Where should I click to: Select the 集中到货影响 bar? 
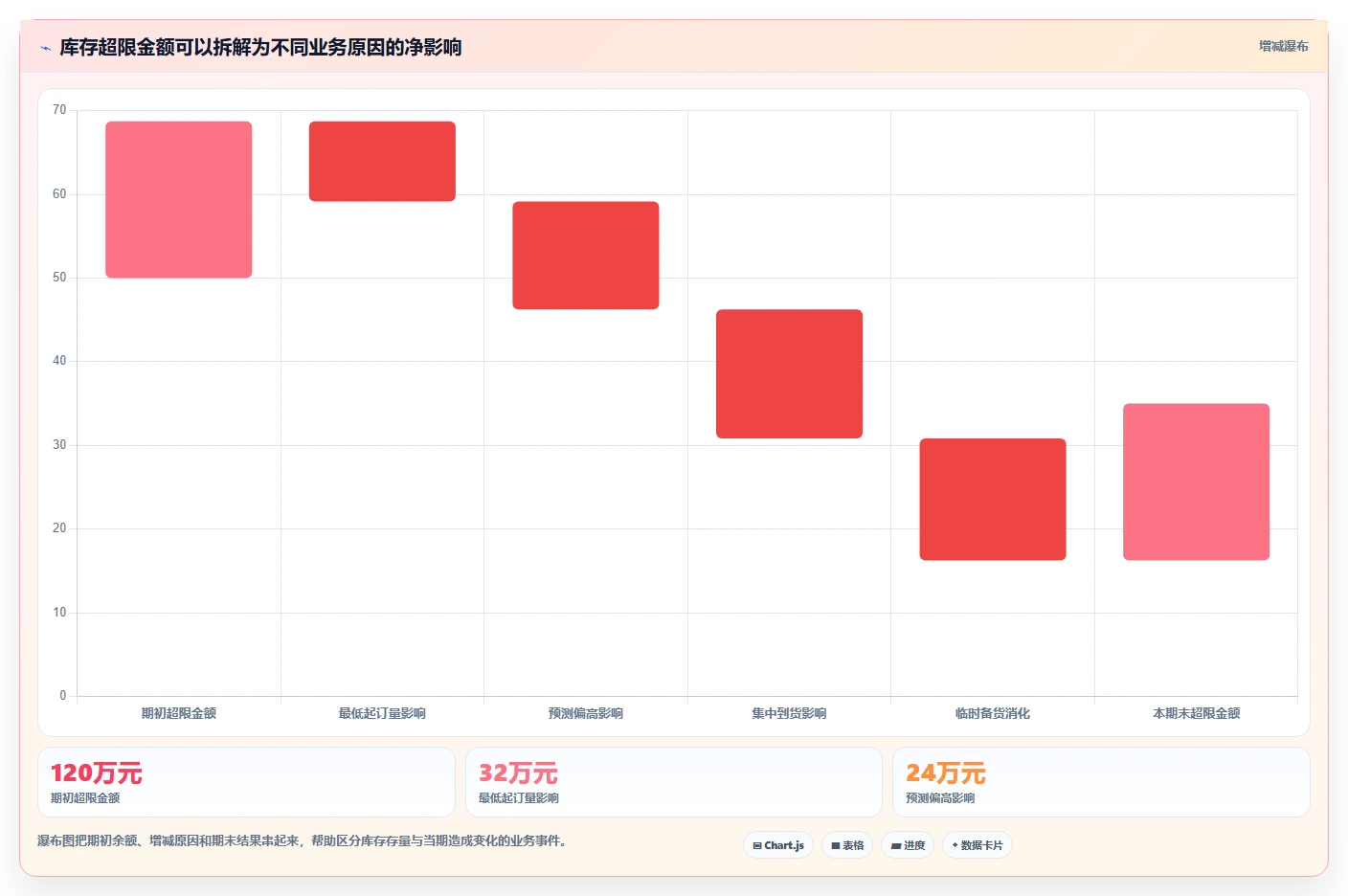pos(789,374)
